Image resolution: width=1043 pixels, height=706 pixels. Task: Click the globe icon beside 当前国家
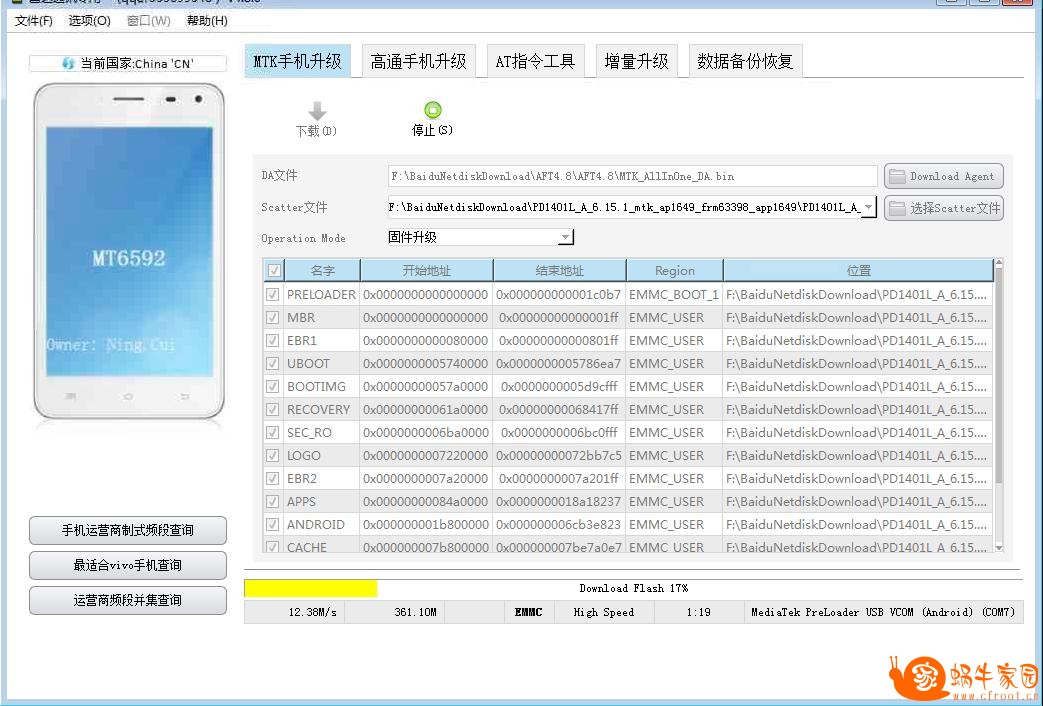(68, 64)
